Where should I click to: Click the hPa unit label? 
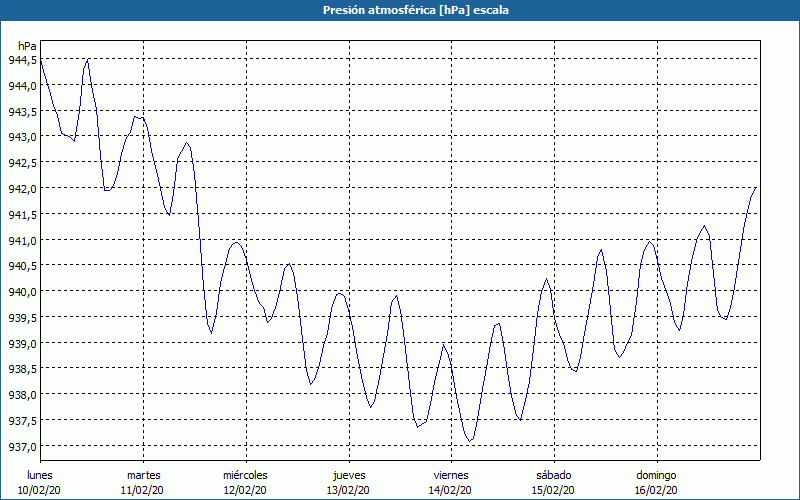pos(28,46)
